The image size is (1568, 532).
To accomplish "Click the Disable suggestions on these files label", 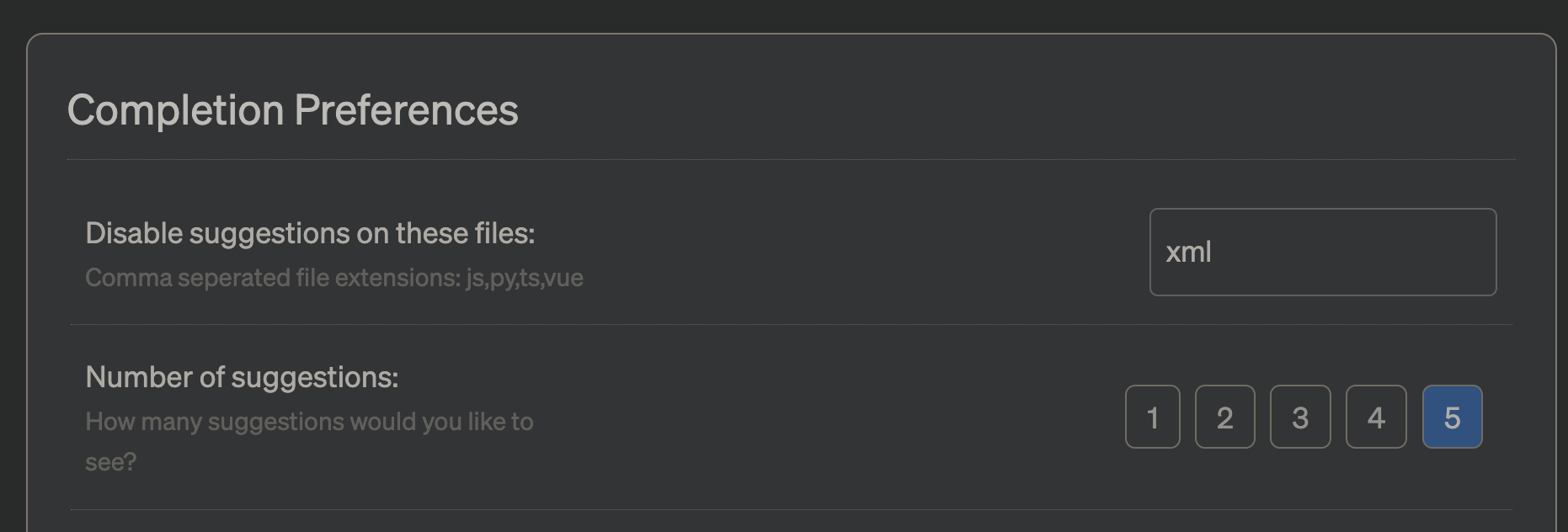I will [309, 232].
